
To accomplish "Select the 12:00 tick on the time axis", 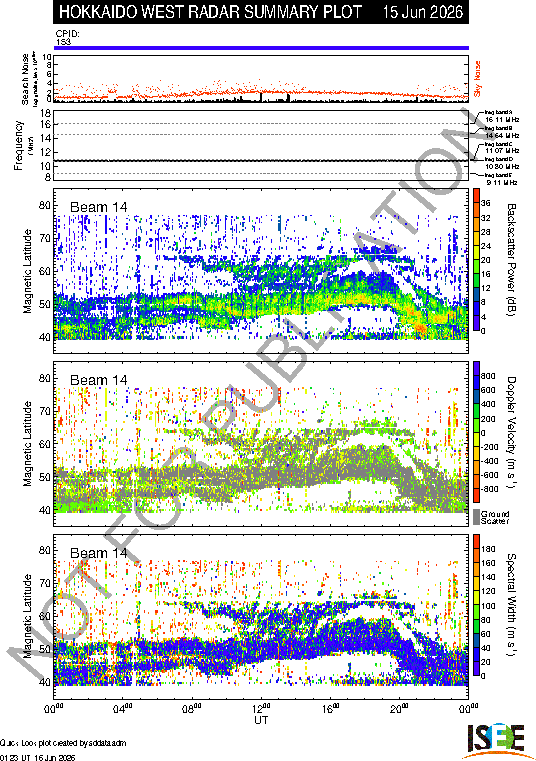I will pyautogui.click(x=261, y=708).
